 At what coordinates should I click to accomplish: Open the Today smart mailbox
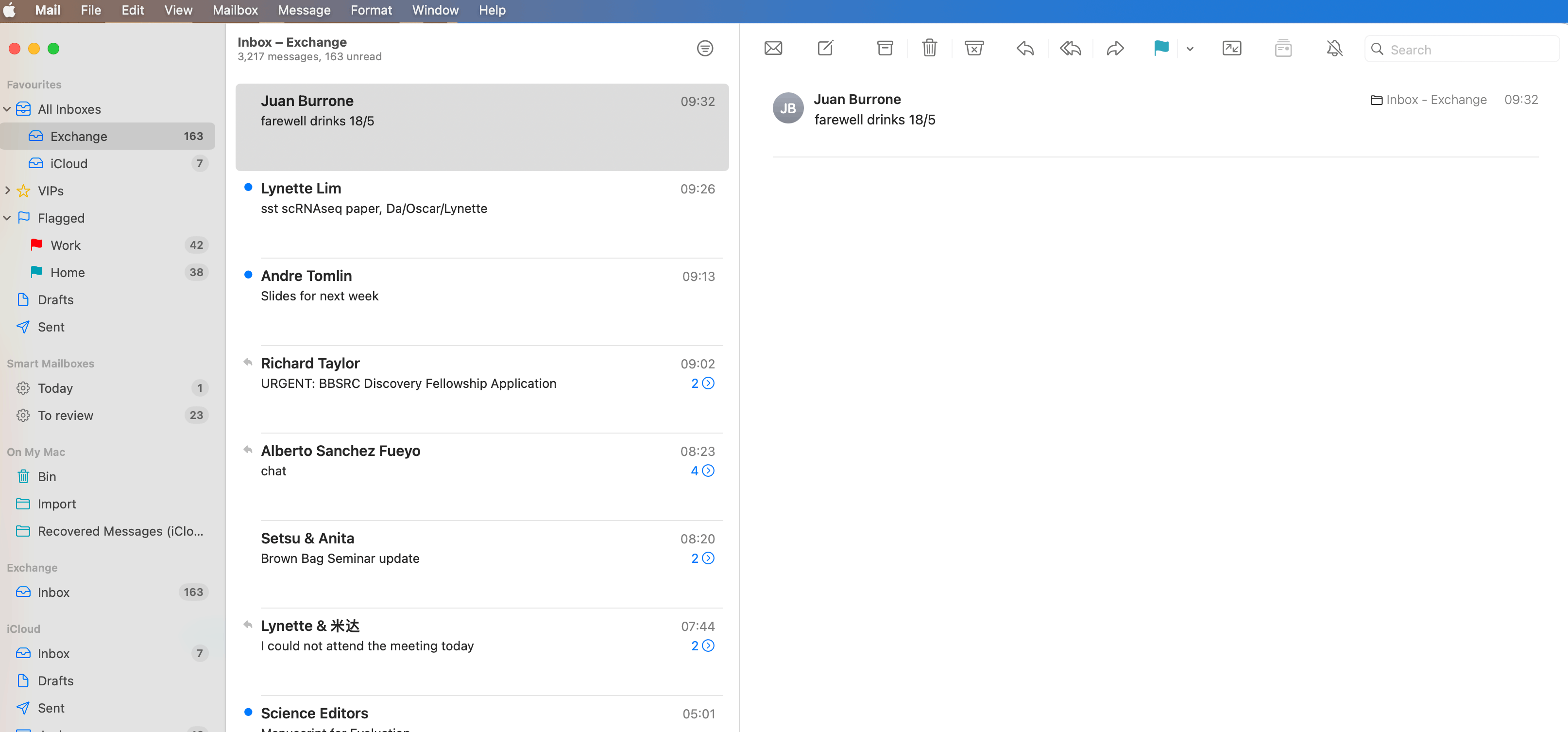coord(108,388)
